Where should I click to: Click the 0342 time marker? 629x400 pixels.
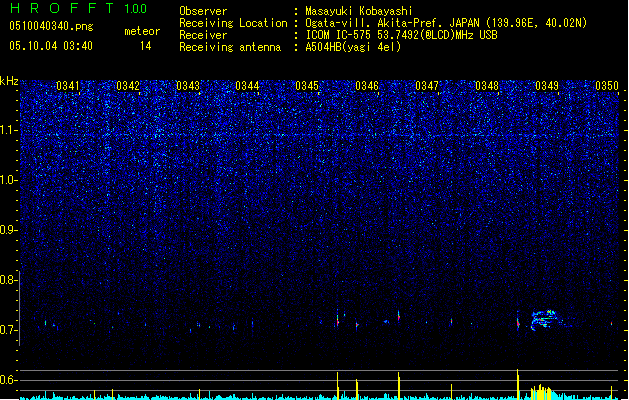(128, 86)
